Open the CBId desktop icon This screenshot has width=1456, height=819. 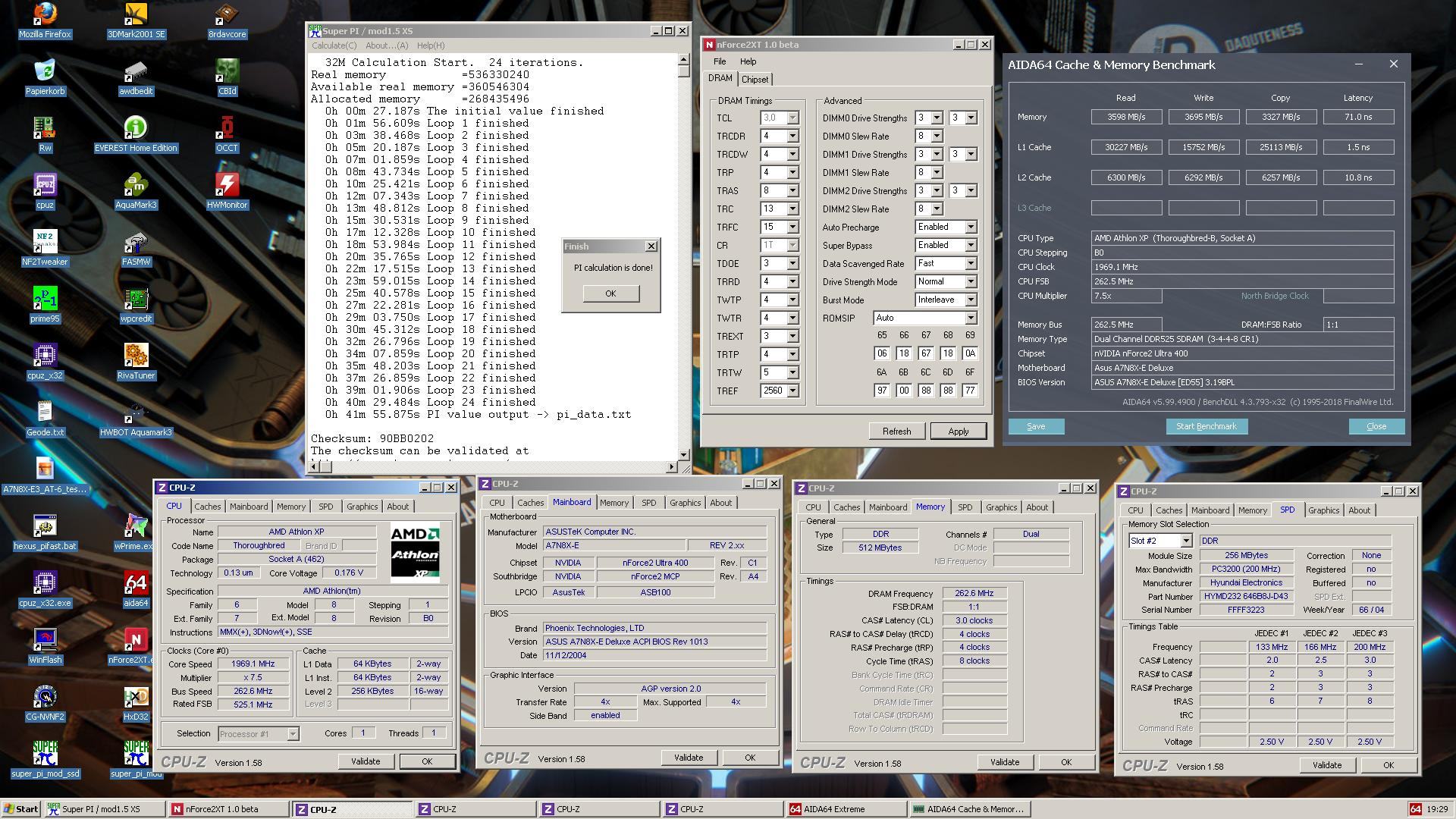[x=227, y=77]
